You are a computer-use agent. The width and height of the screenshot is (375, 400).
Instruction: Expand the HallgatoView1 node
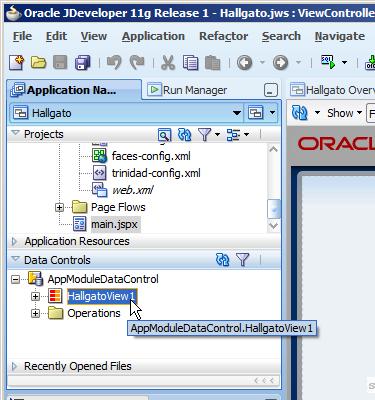[35, 296]
